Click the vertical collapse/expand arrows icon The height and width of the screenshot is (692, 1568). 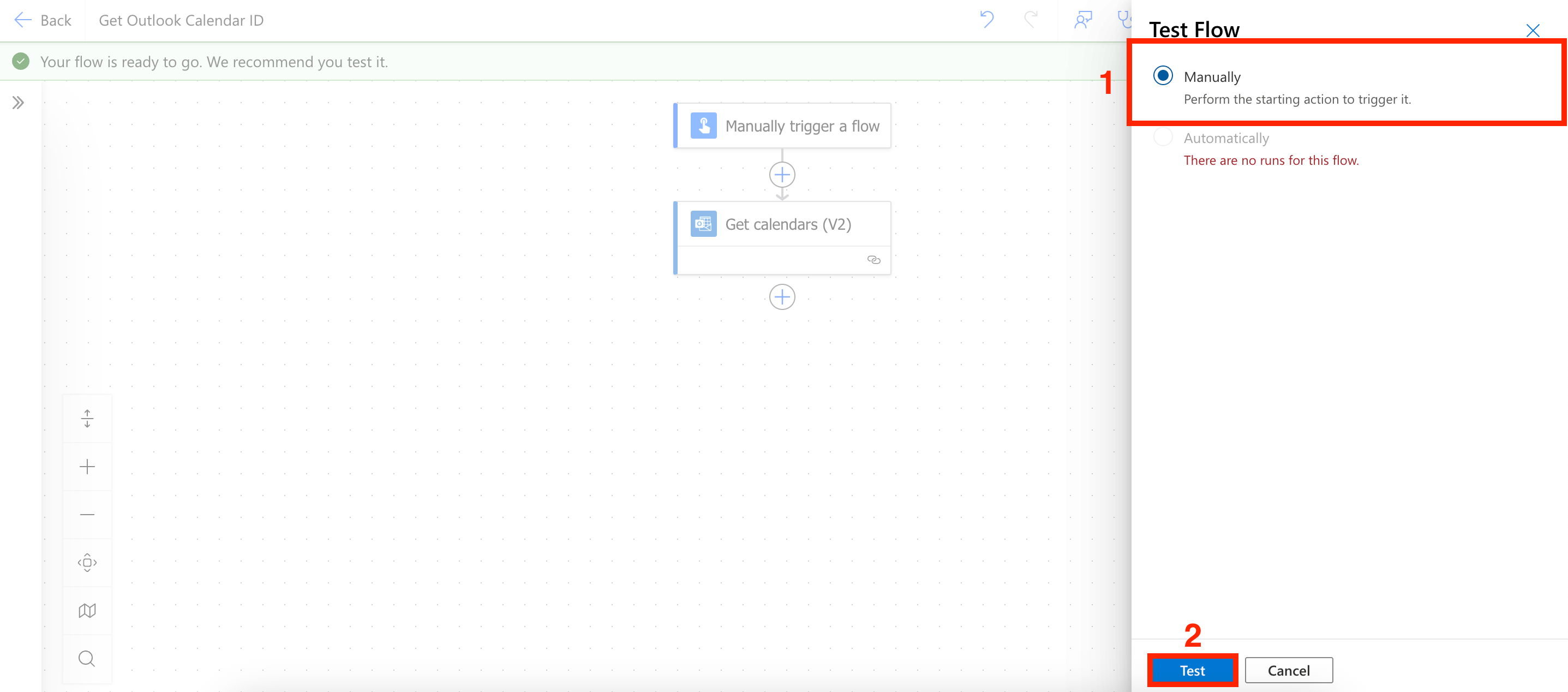pyautogui.click(x=87, y=419)
